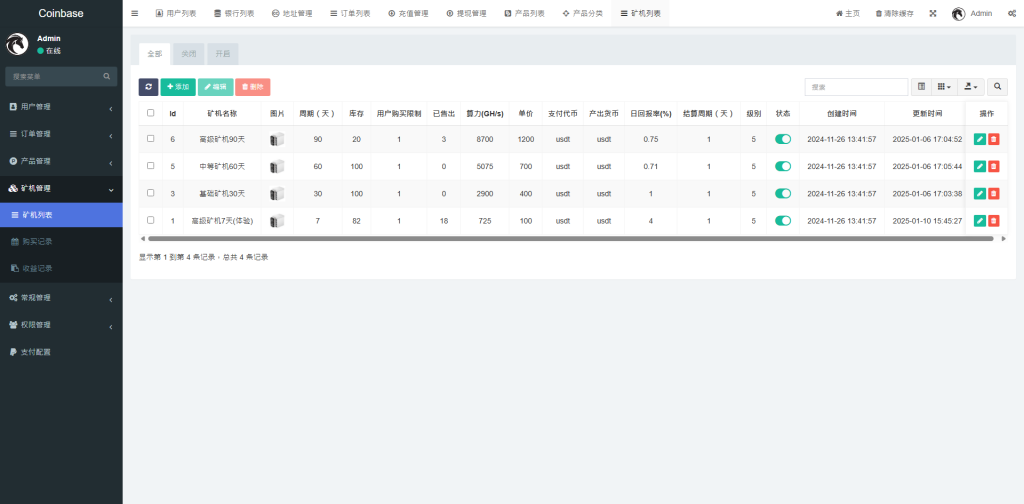This screenshot has height=504, width=1024.
Task: Expand 用户管理 in the sidebar
Action: tap(61, 106)
